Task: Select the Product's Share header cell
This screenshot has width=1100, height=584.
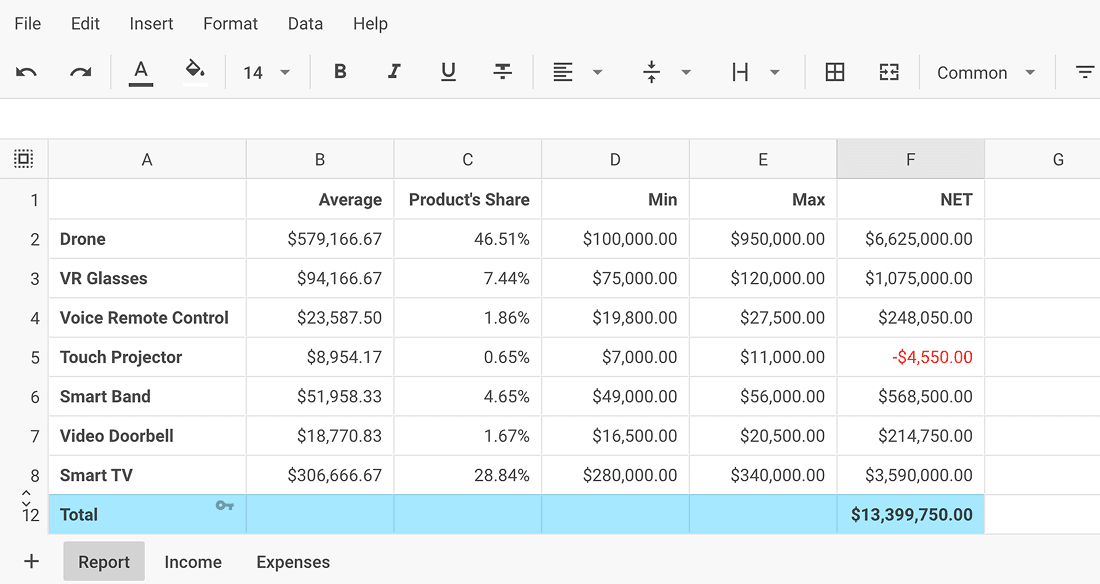Action: (x=468, y=200)
